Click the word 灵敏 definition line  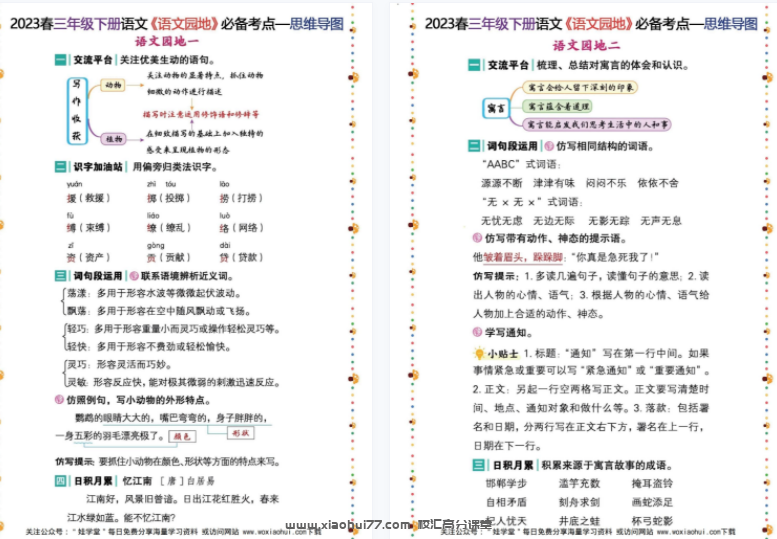point(174,382)
